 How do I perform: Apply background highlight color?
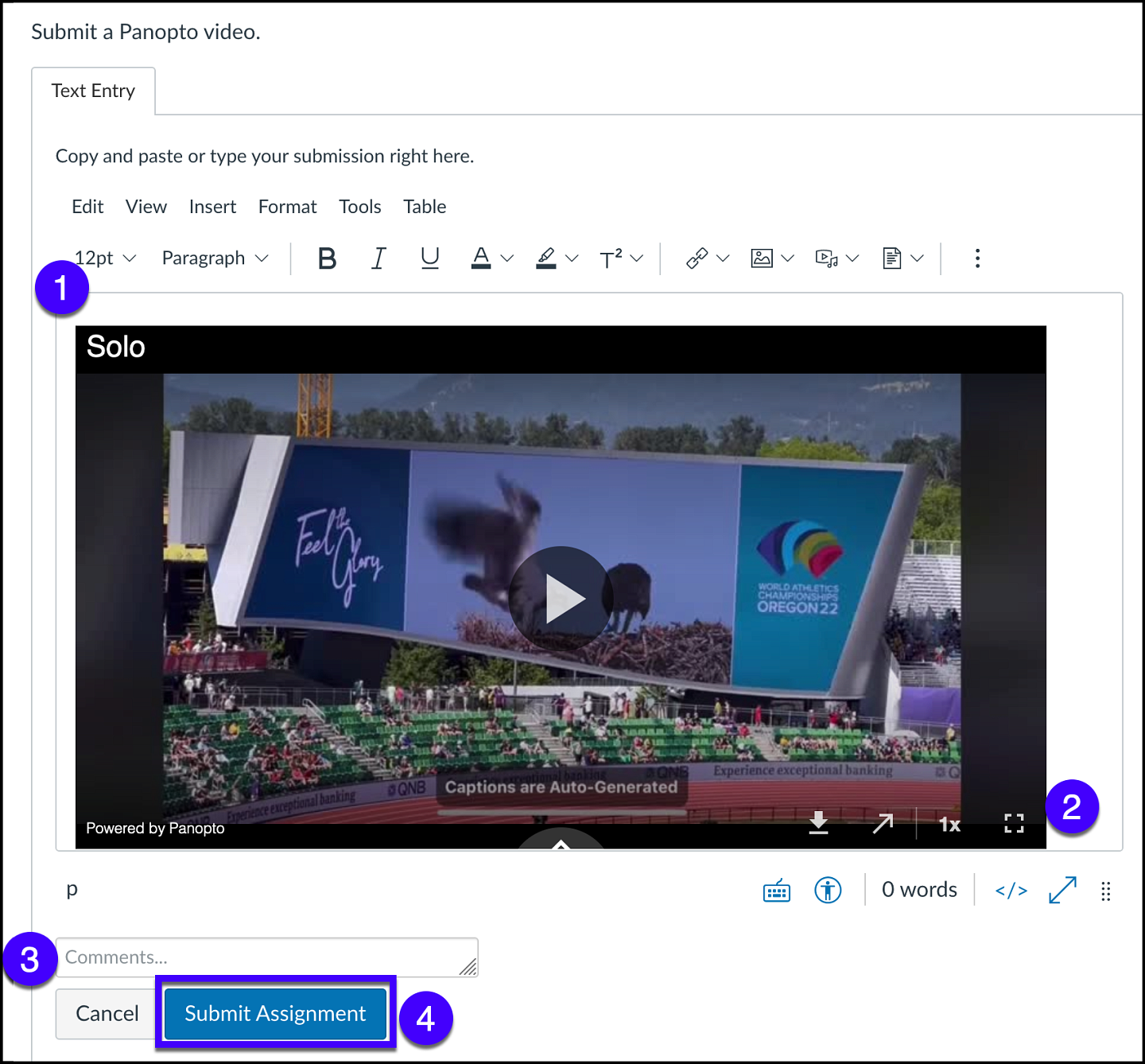click(x=546, y=258)
